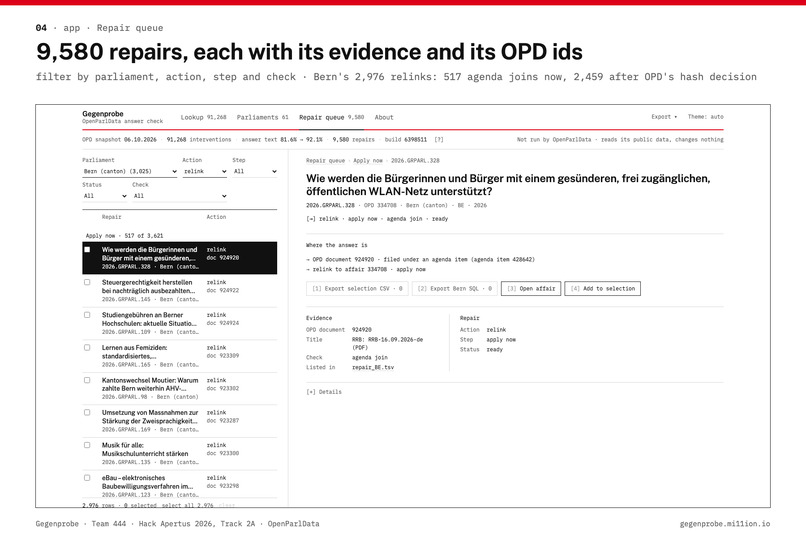806x537 pixels.
Task: Open the Export menu
Action: point(664,117)
